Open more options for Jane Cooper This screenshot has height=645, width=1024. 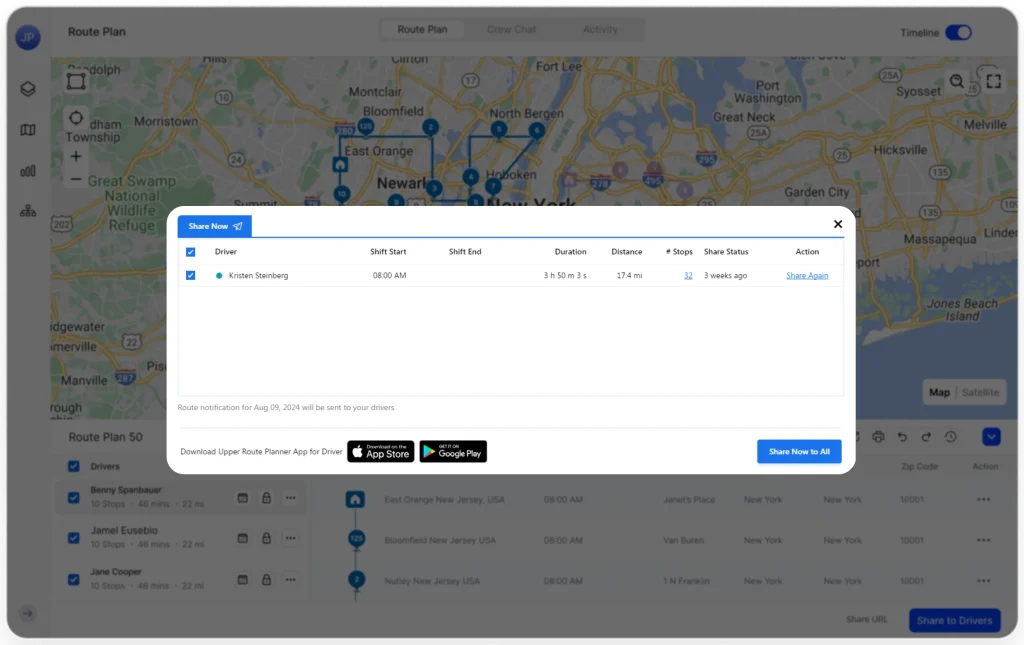(291, 580)
